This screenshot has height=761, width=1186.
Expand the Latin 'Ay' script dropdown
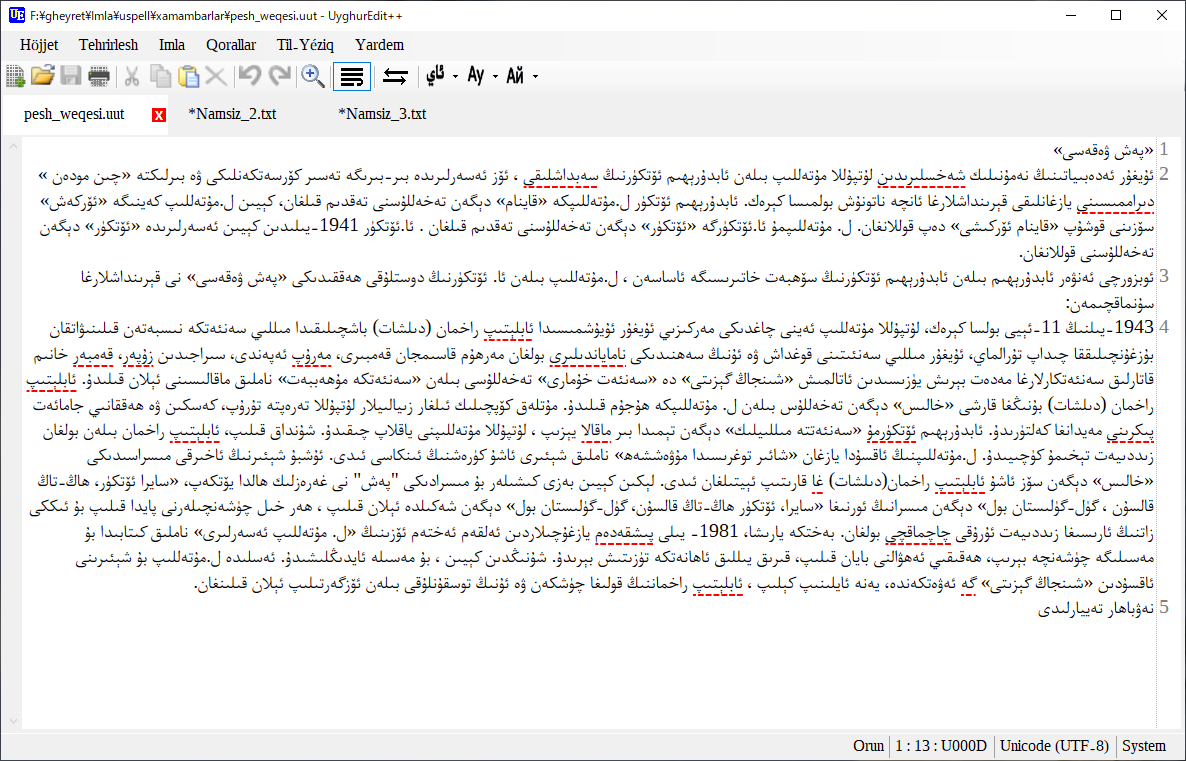(x=495, y=76)
